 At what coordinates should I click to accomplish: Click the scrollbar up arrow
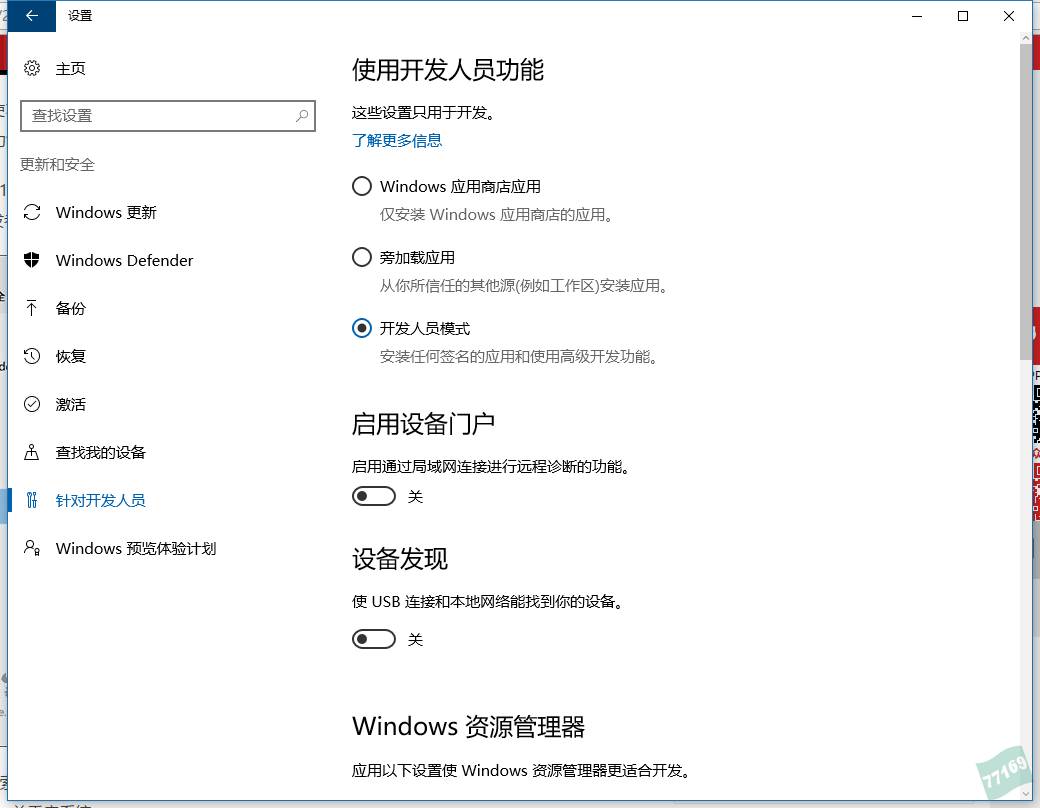point(1026,38)
